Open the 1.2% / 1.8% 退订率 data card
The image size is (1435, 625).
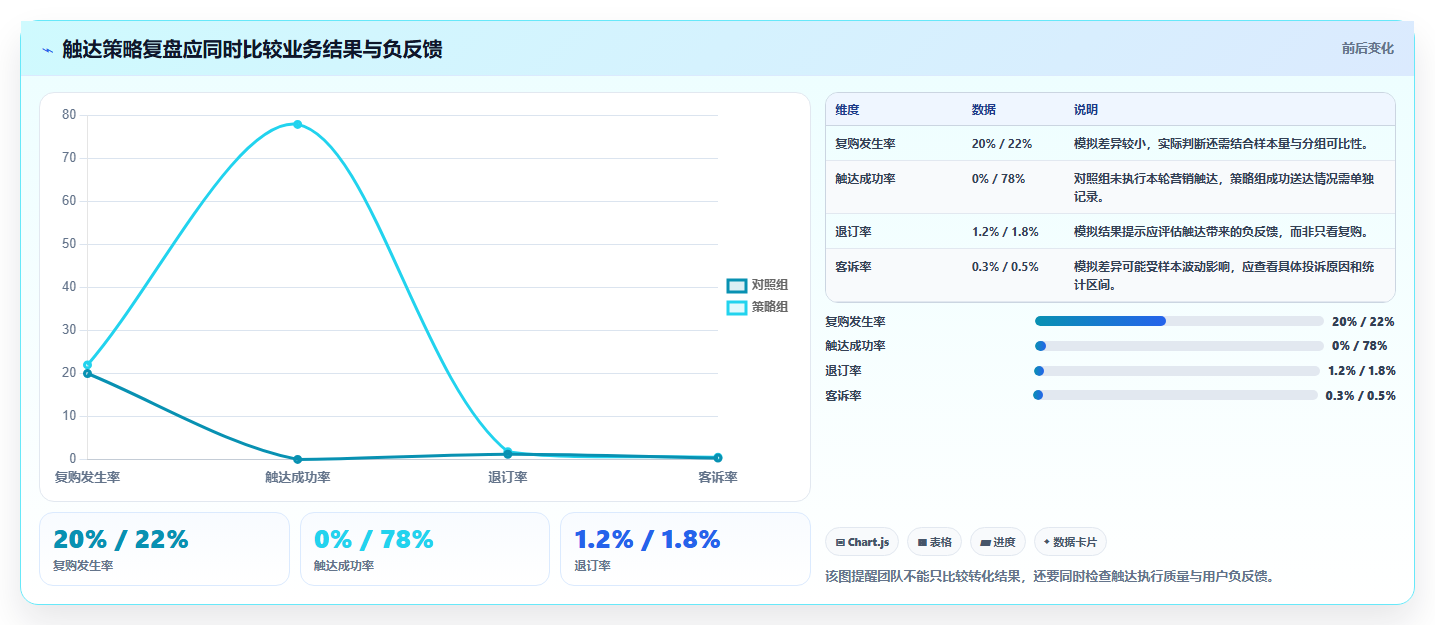point(685,549)
